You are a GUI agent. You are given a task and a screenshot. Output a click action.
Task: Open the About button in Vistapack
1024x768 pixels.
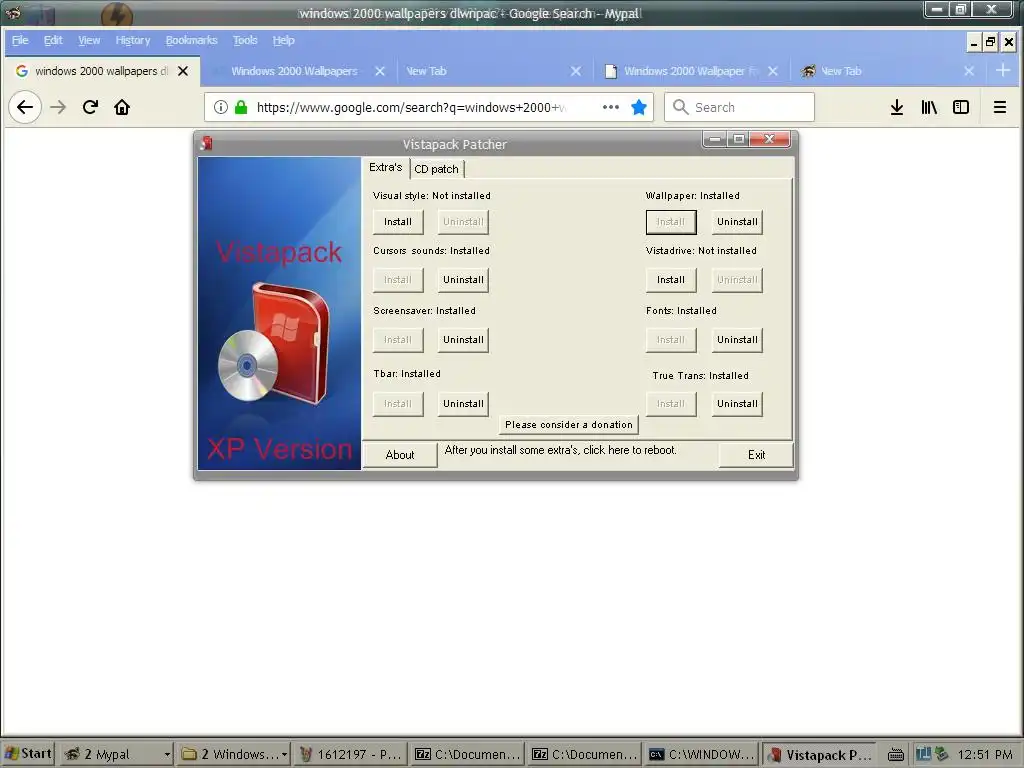point(400,455)
